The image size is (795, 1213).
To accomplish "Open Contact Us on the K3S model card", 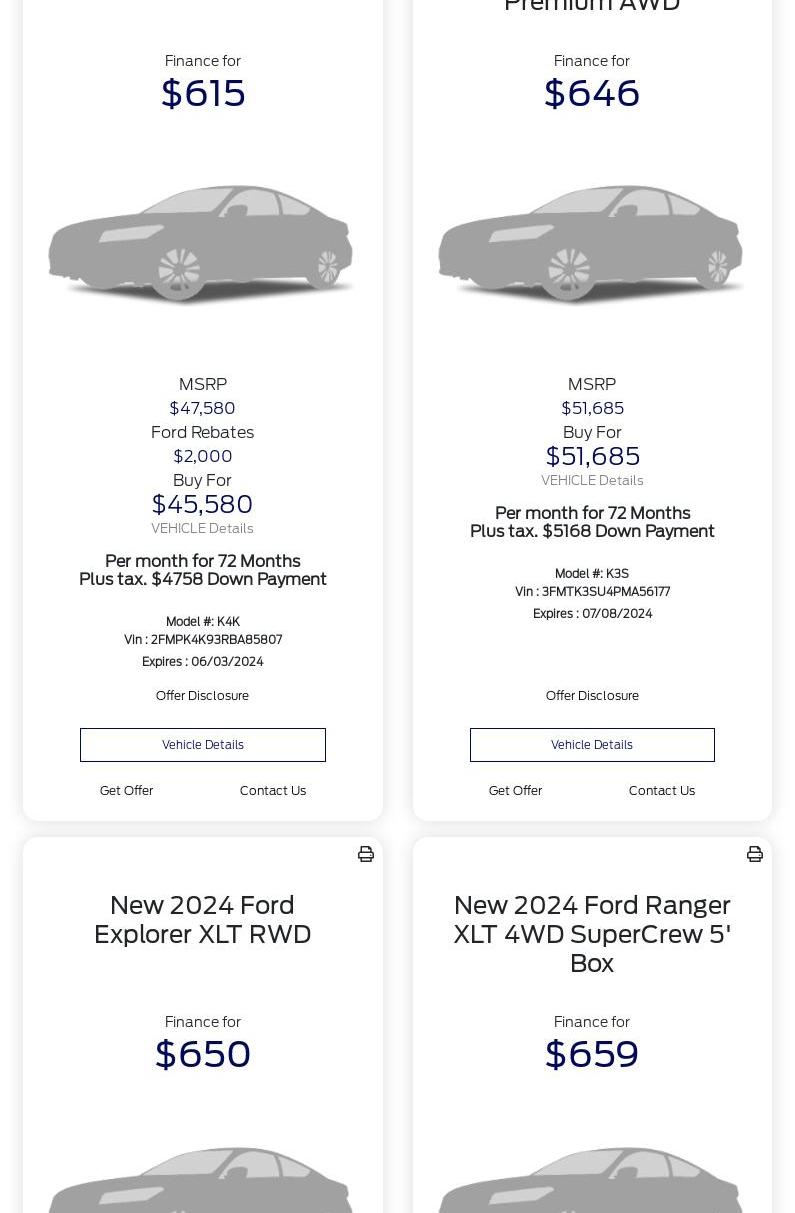I will click(662, 791).
